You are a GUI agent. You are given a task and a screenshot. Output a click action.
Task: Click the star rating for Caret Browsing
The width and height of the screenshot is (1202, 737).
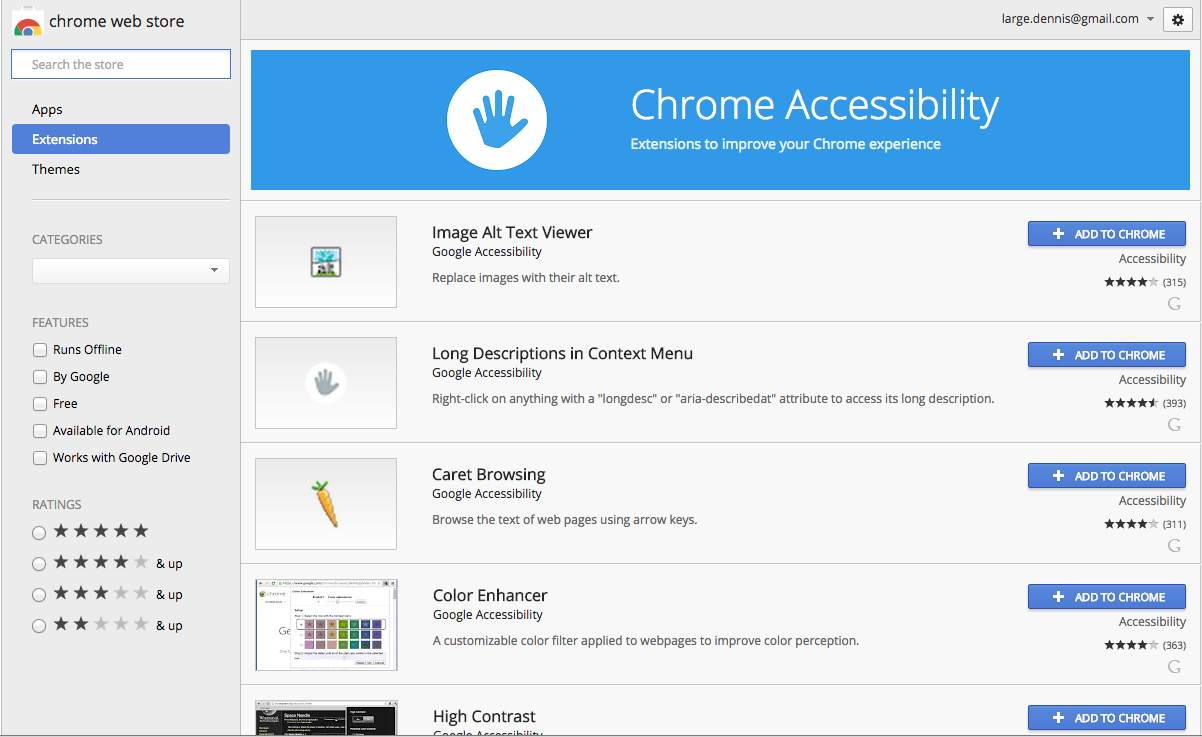pyautogui.click(x=1131, y=523)
